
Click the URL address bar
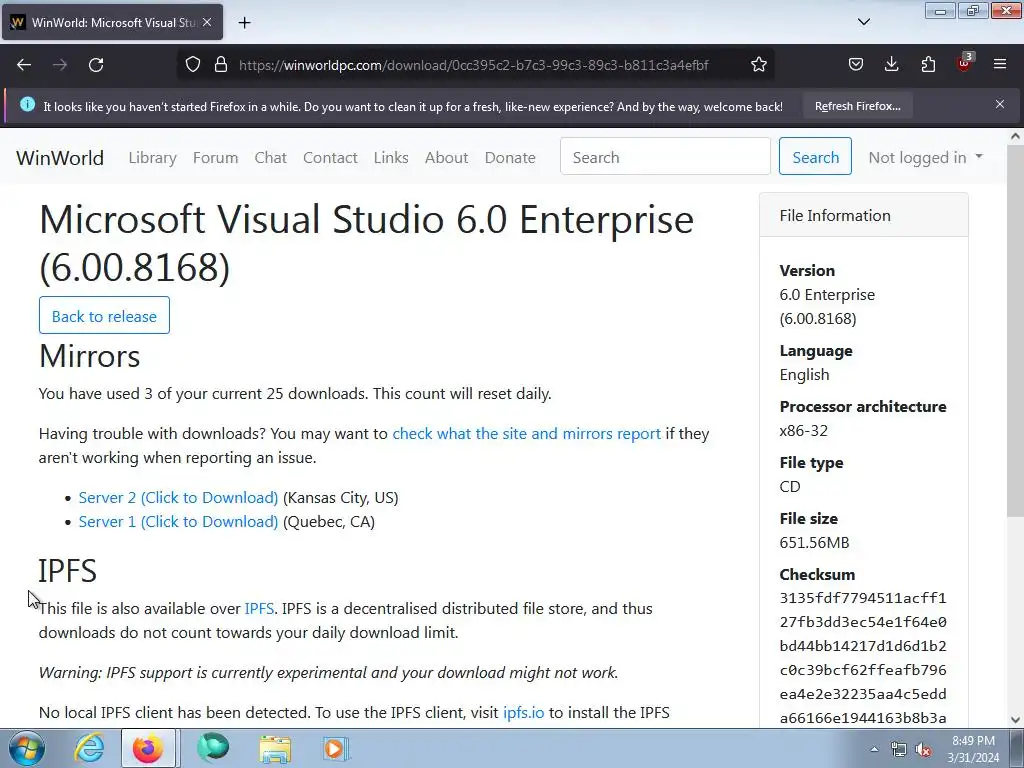473,65
